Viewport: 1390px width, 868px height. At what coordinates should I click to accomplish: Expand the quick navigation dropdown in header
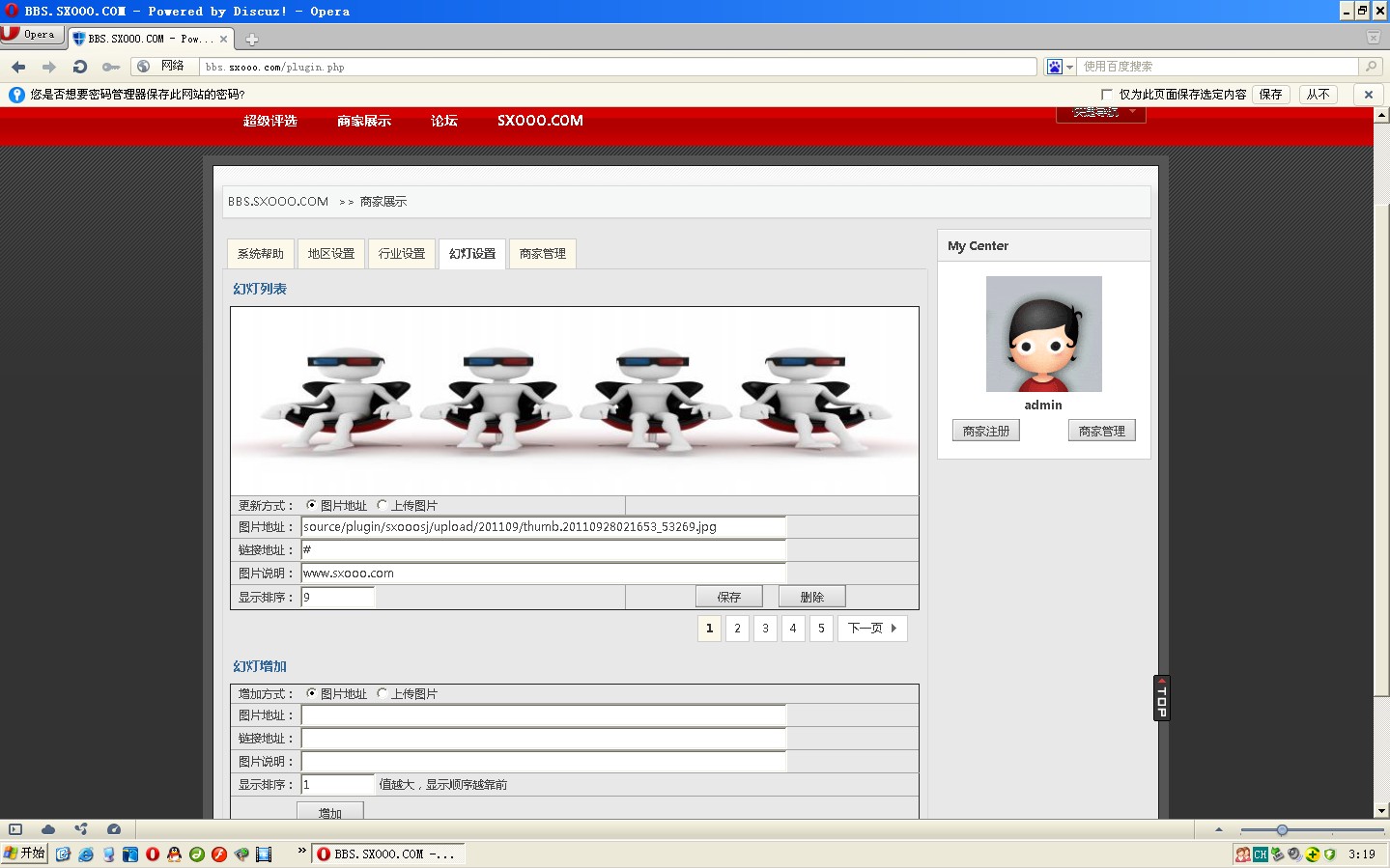pyautogui.click(x=1101, y=113)
